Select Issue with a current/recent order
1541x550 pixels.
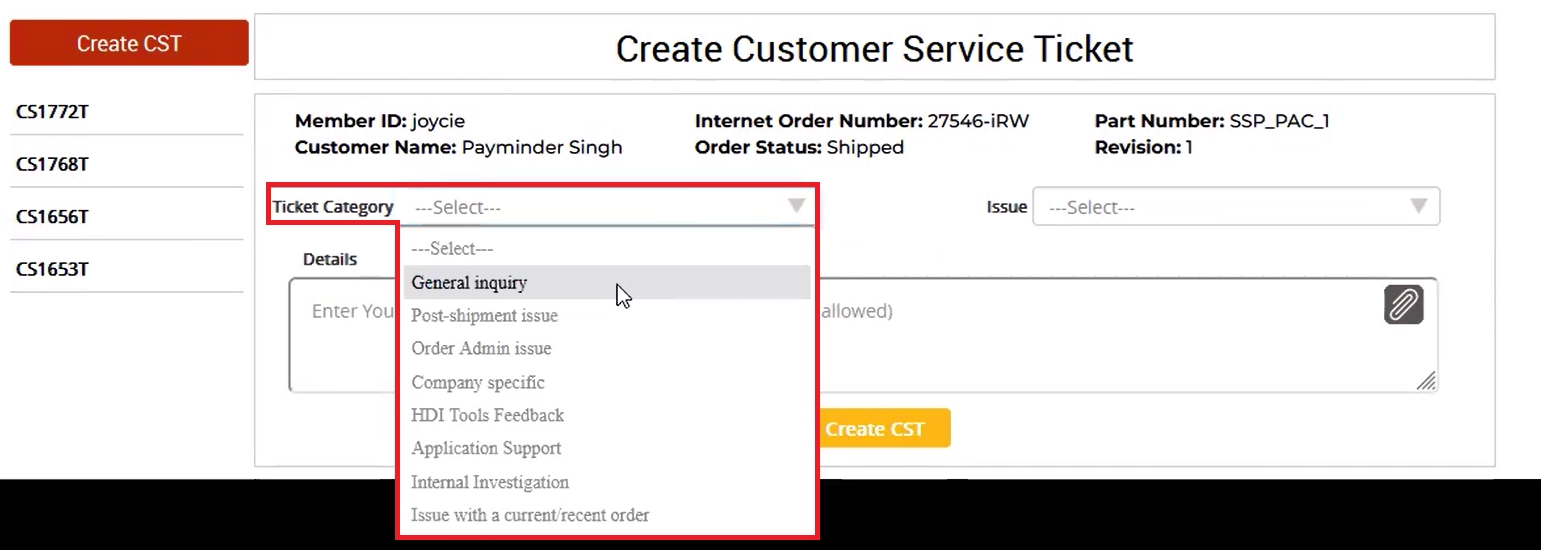coord(607,515)
